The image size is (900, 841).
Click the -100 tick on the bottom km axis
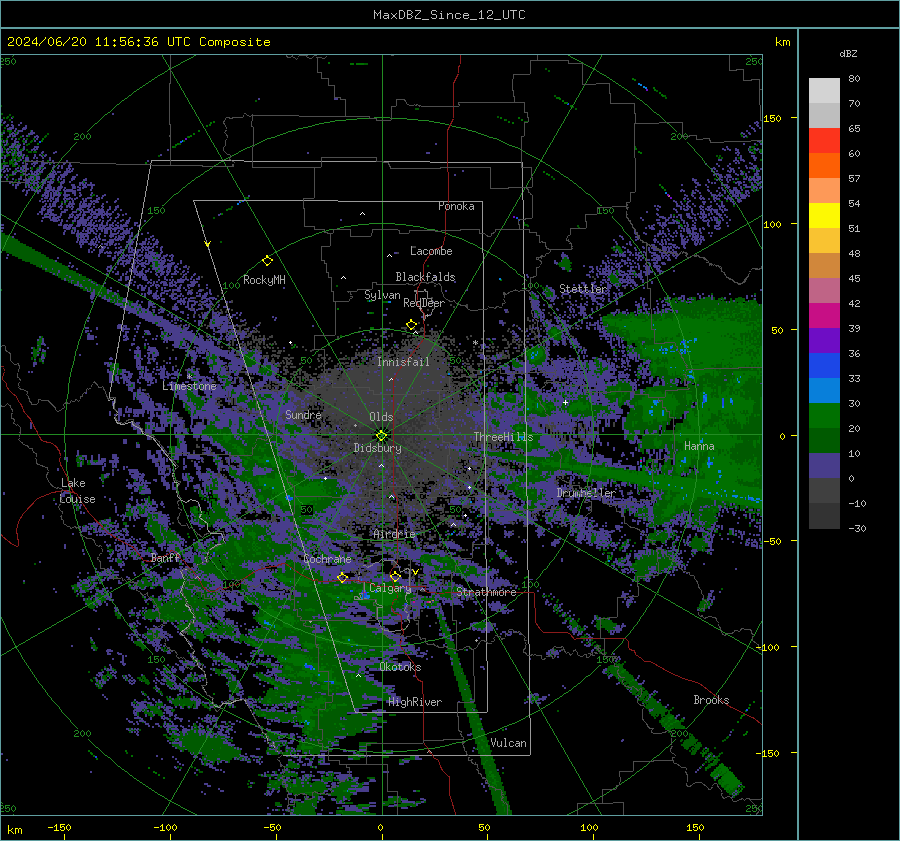165,828
